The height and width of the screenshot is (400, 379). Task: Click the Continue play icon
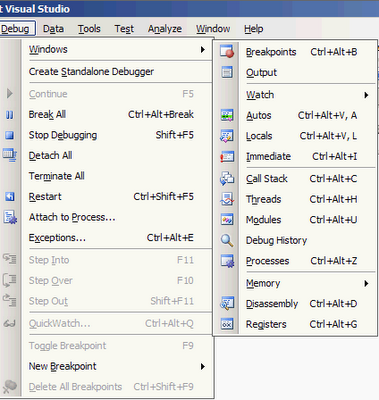[10, 94]
